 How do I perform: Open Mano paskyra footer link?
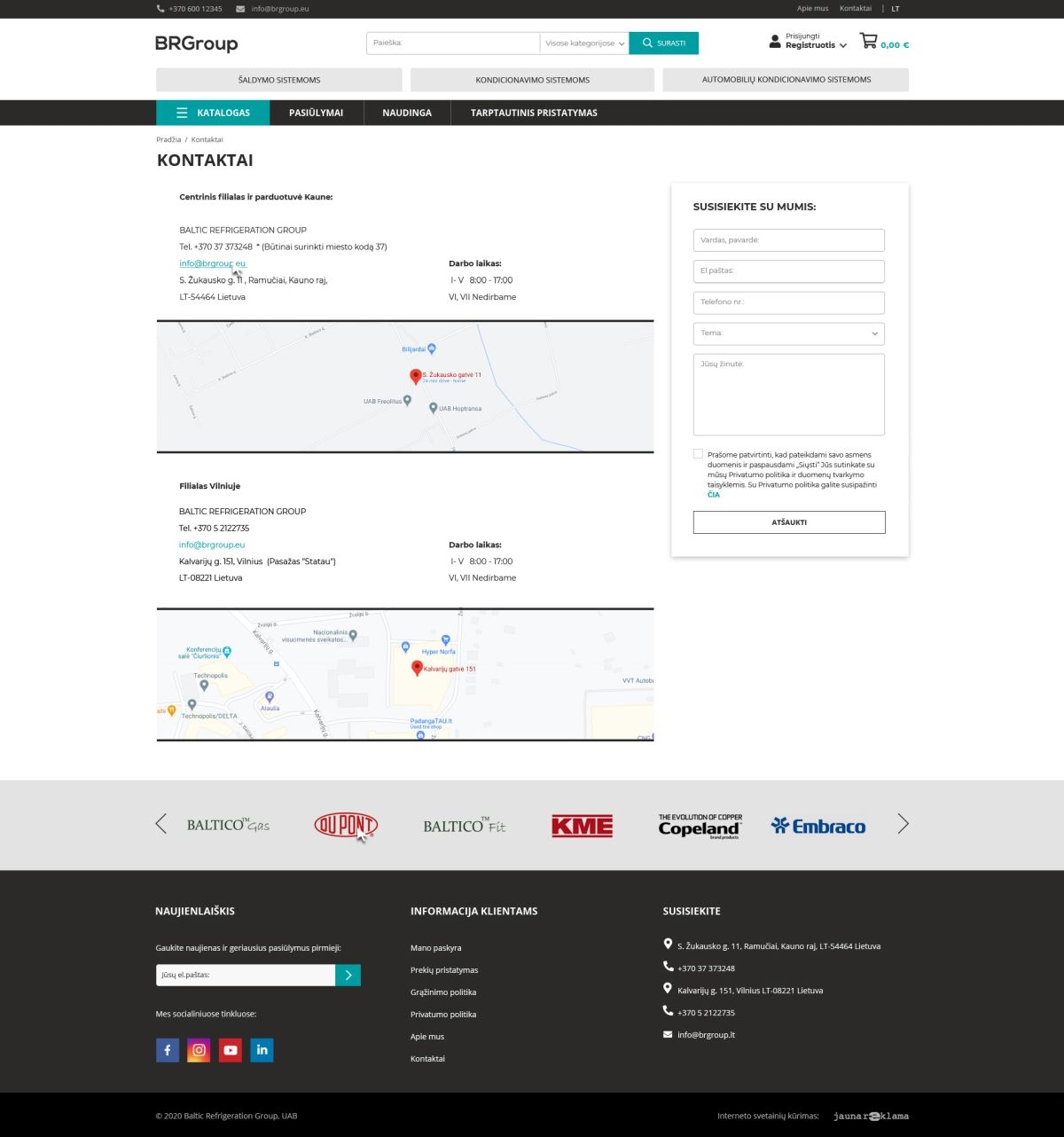coord(435,948)
